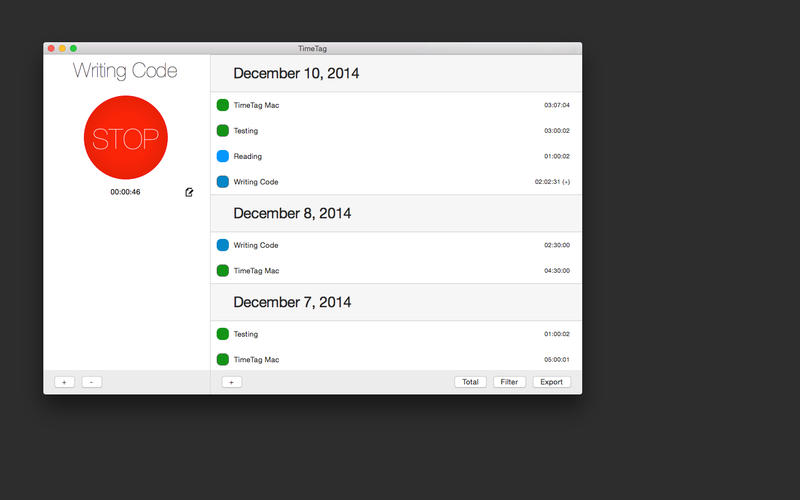Click green tag icon for TimeTag Mac Dec 10
The image size is (800, 500).
[x=223, y=105]
